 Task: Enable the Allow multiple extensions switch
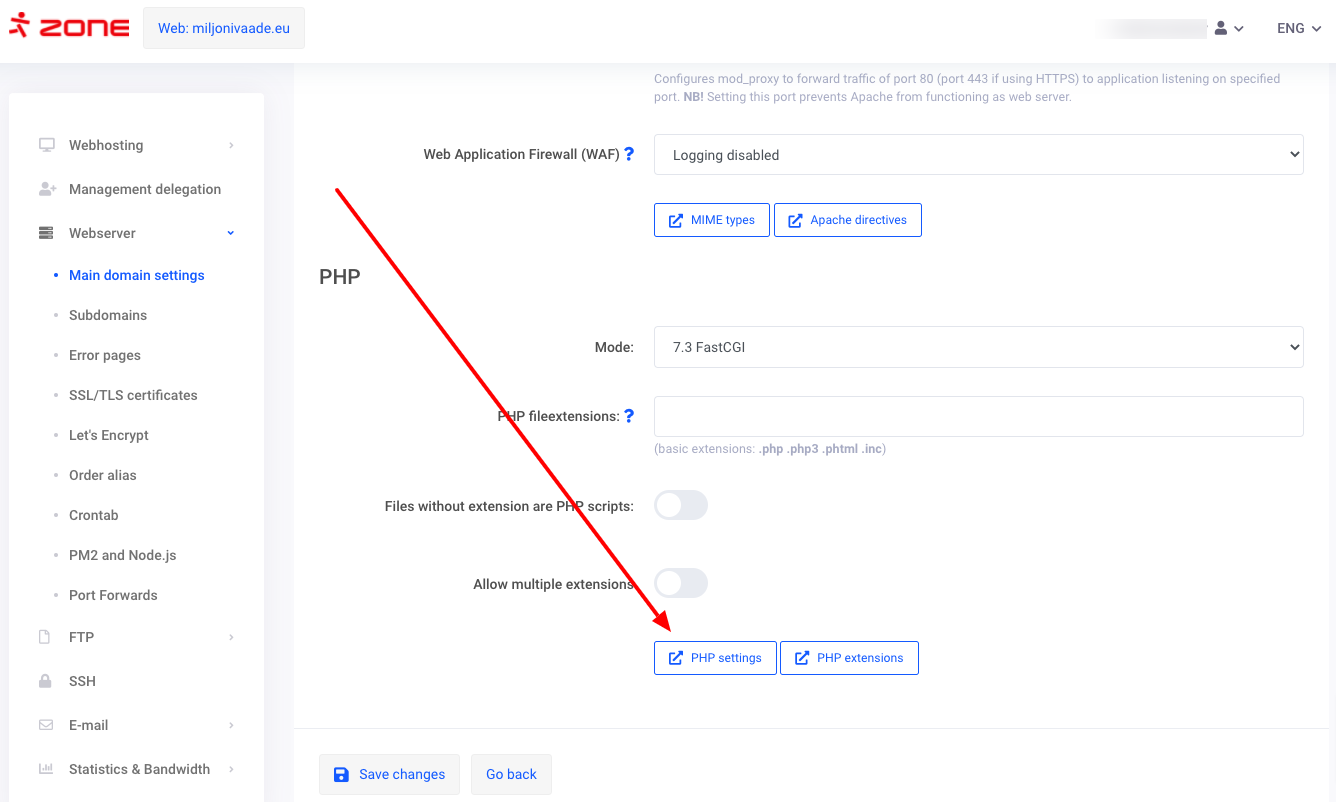[x=681, y=584]
